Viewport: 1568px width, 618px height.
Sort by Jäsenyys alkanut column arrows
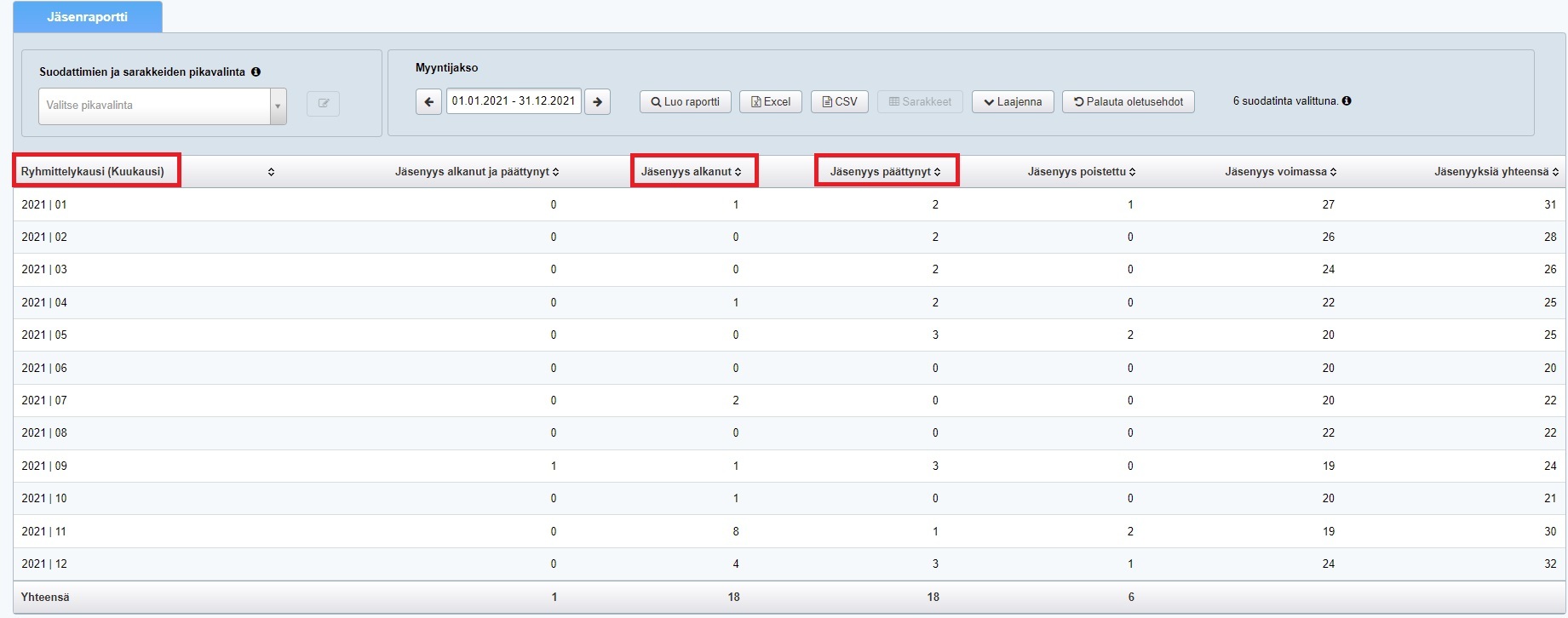738,172
